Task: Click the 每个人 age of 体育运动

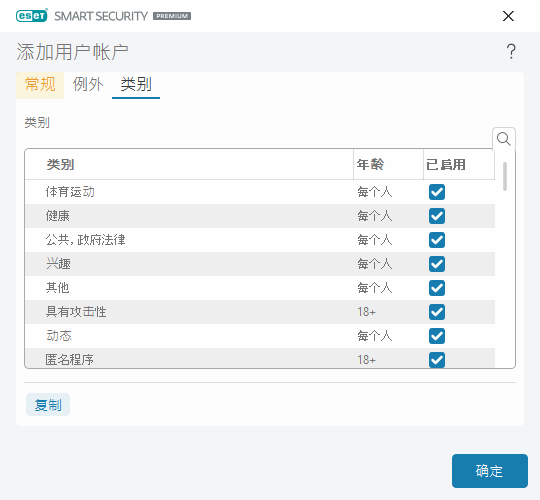Action: 375,192
